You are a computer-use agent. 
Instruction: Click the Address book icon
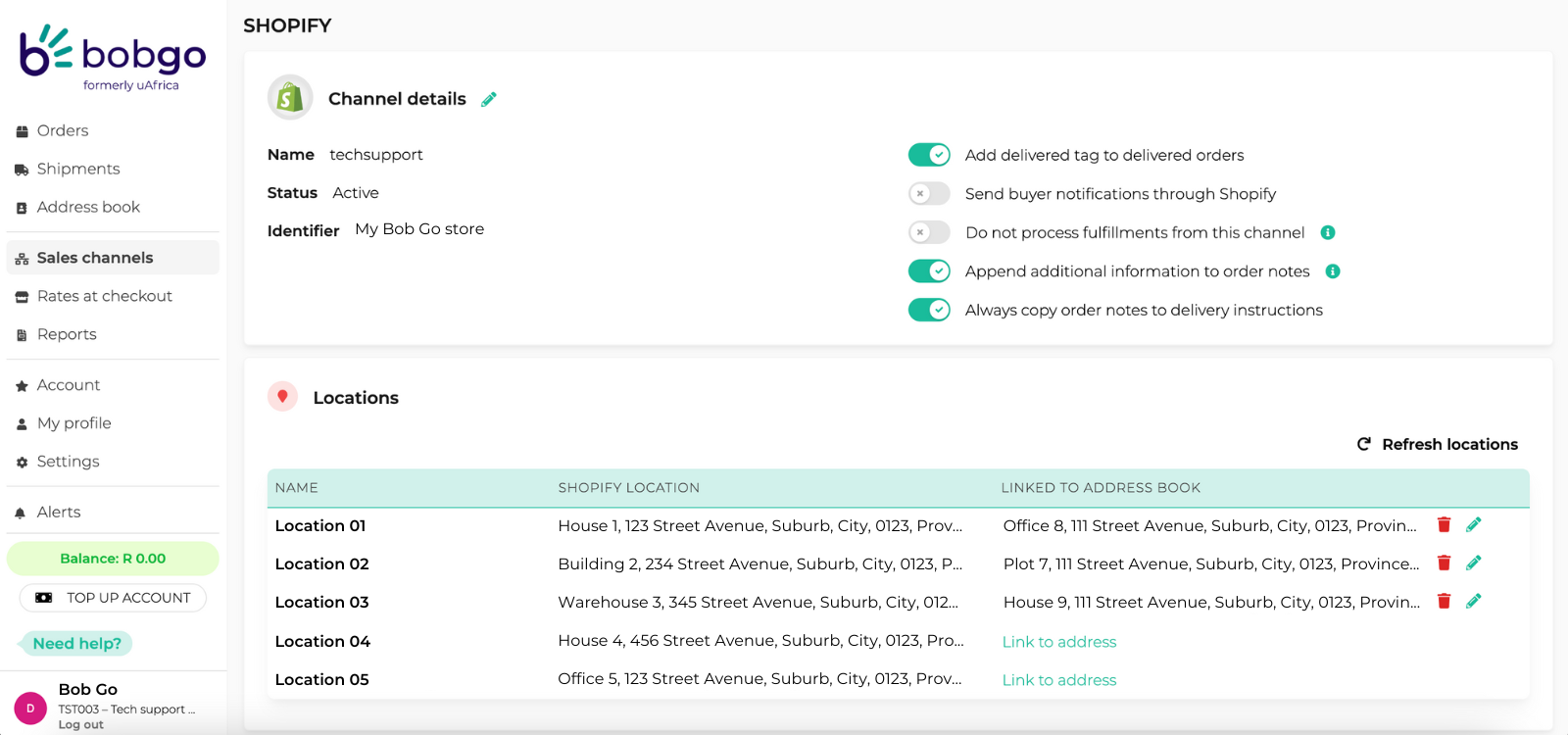tap(22, 208)
